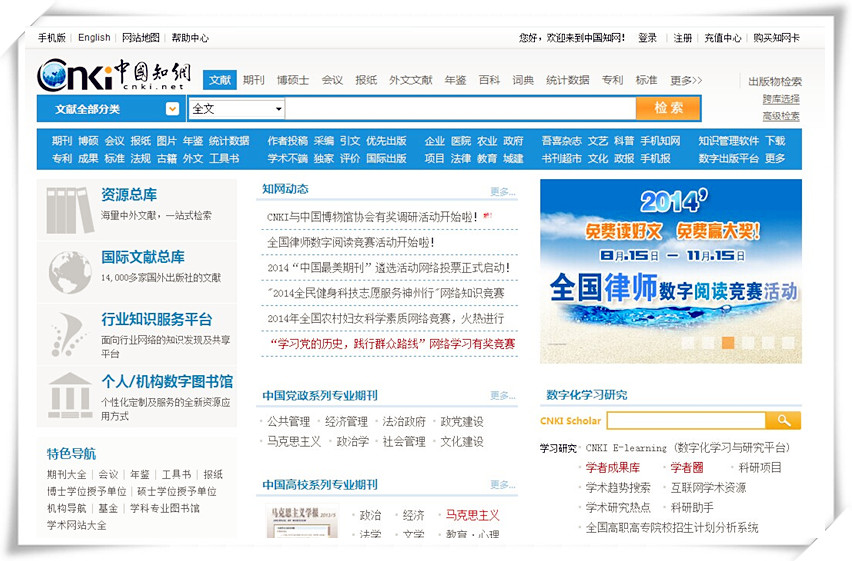Open 网站地图 link

click(x=141, y=38)
